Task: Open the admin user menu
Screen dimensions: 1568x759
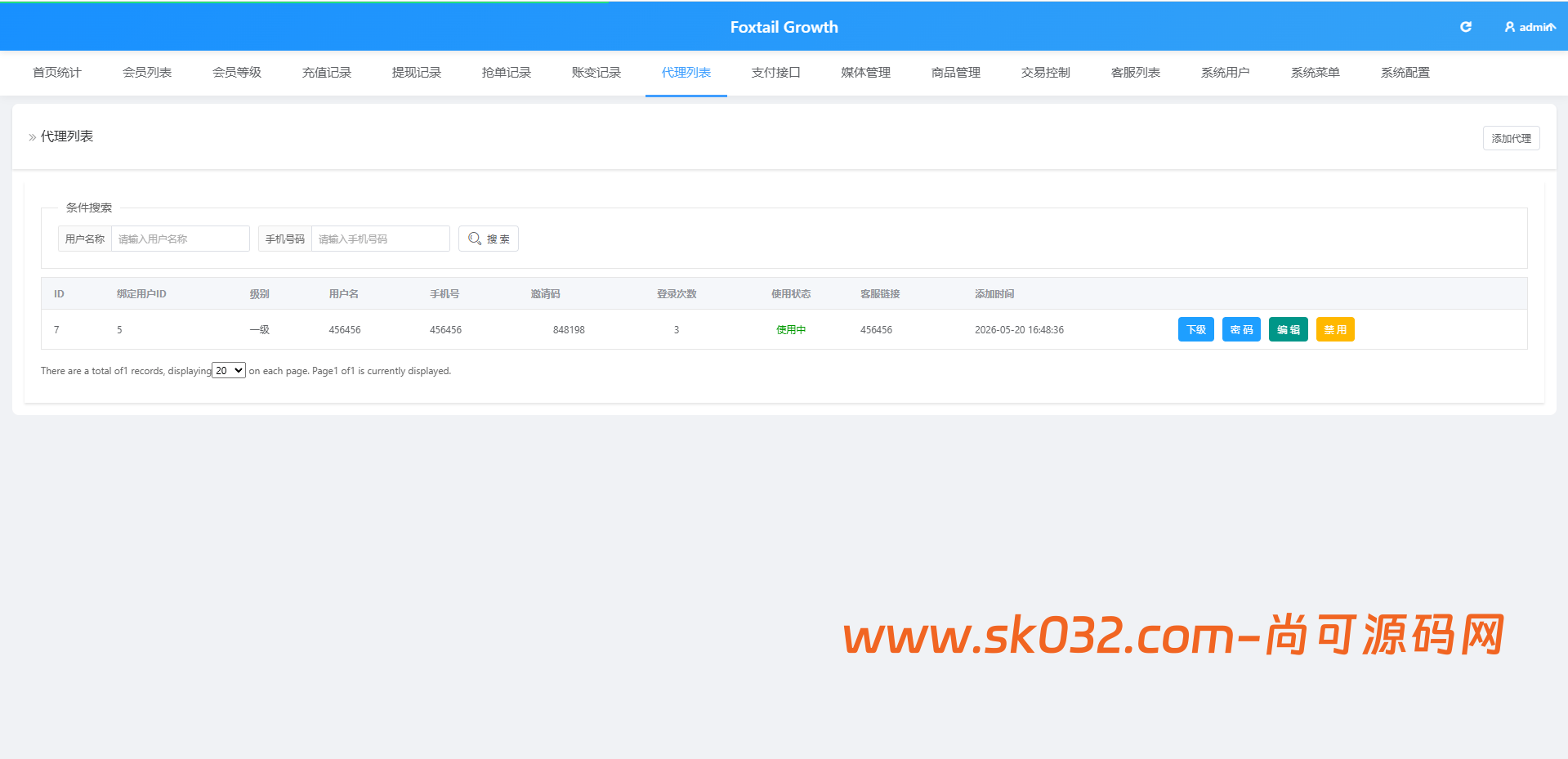Action: pyautogui.click(x=1530, y=27)
